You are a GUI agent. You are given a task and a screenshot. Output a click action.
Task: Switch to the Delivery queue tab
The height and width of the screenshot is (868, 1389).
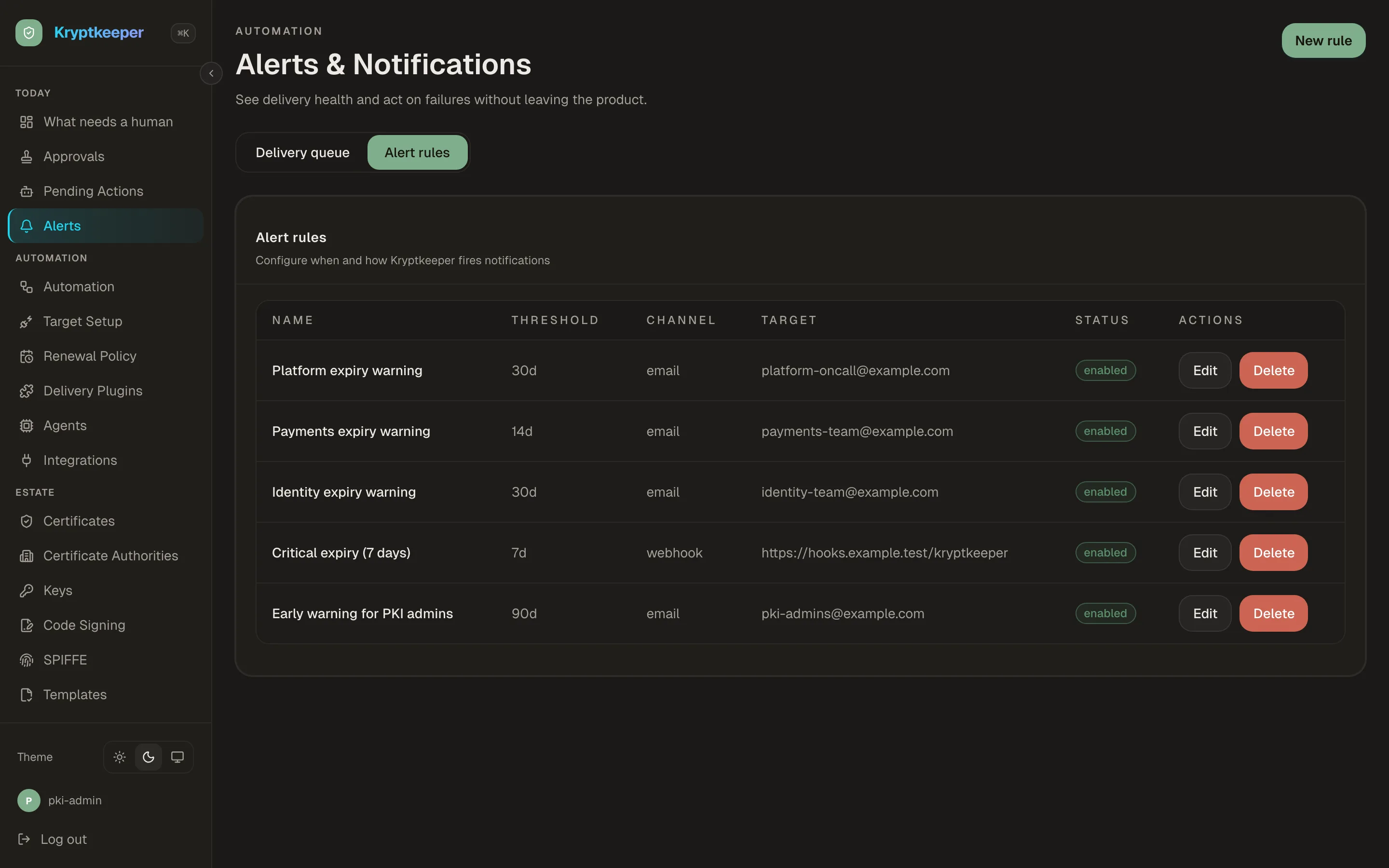pyautogui.click(x=302, y=152)
